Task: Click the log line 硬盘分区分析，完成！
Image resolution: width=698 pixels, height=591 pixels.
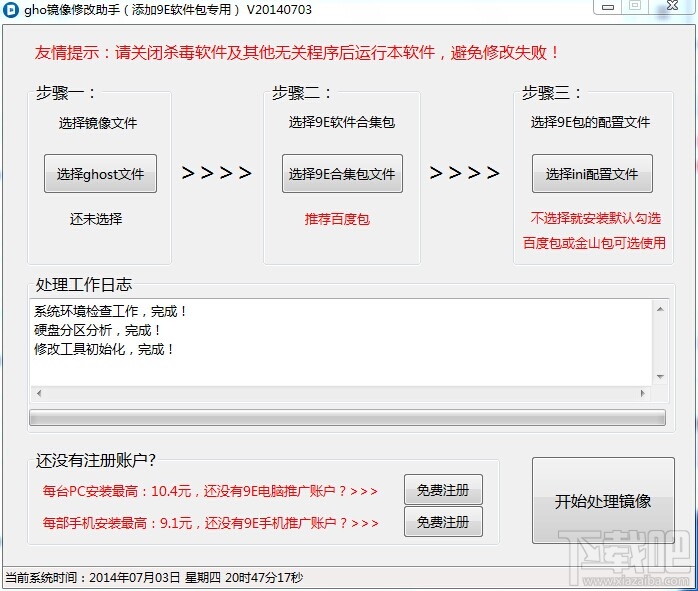Action: (97, 330)
